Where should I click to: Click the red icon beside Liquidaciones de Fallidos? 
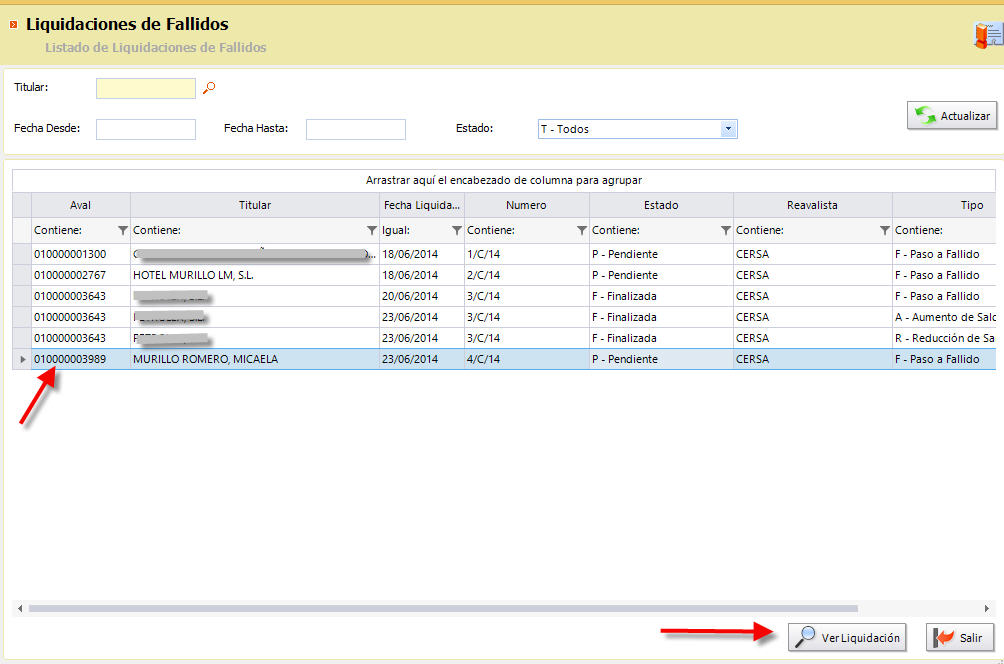[13, 24]
